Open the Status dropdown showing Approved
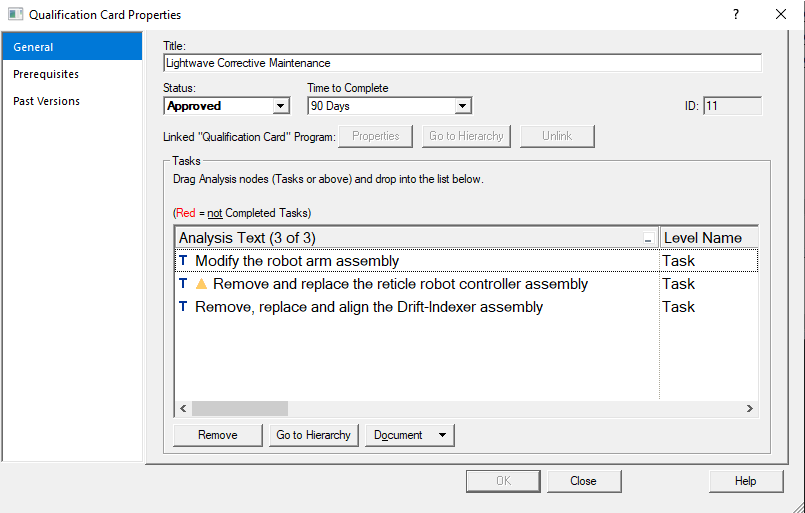This screenshot has height=513, width=805. click(280, 106)
